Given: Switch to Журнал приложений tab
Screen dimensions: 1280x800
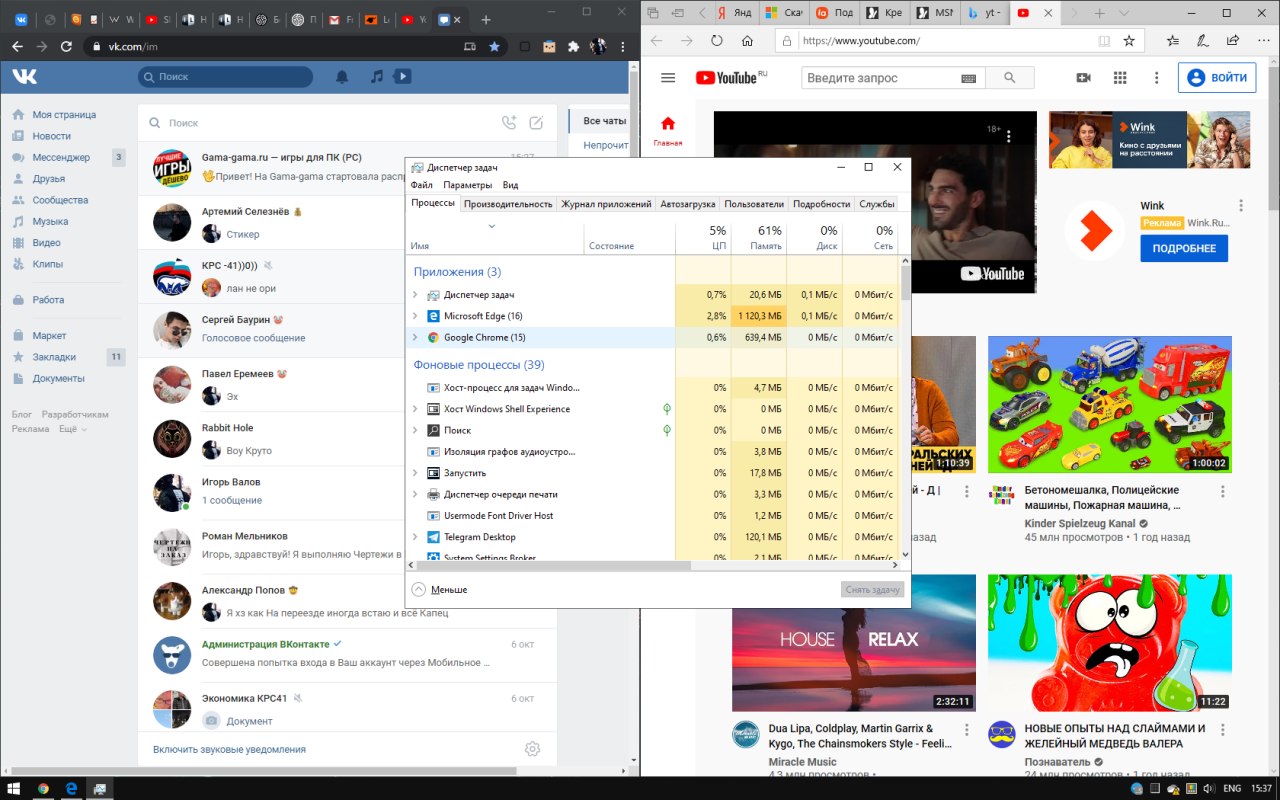Looking at the screenshot, I should tap(606, 204).
